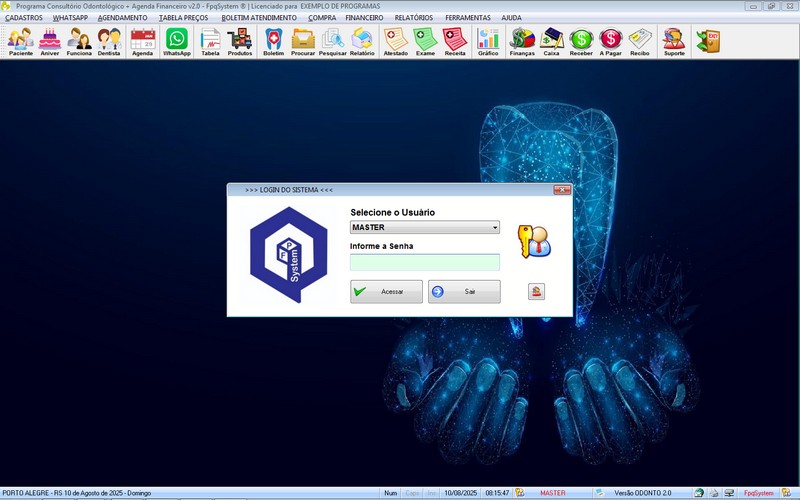The image size is (800, 500).
Task: Click the small icon button beside Sair
Action: pyautogui.click(x=537, y=292)
